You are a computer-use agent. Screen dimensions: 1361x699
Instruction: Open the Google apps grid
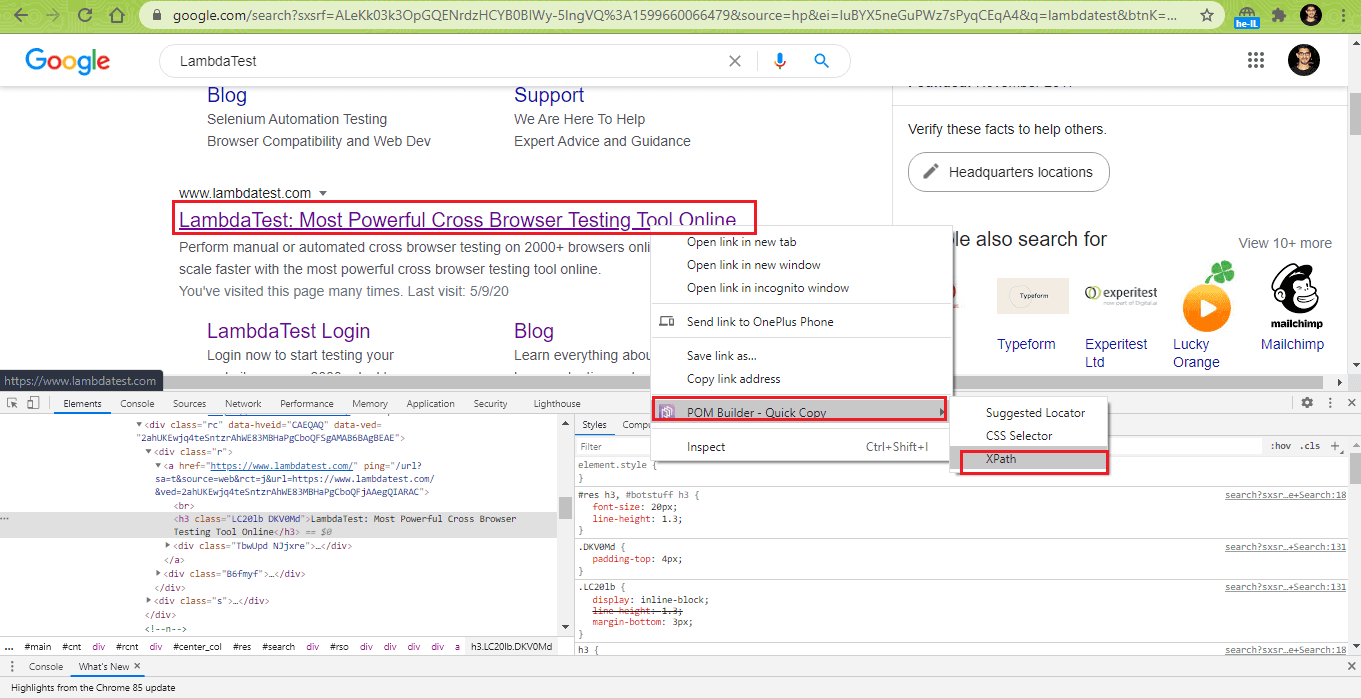(x=1256, y=60)
